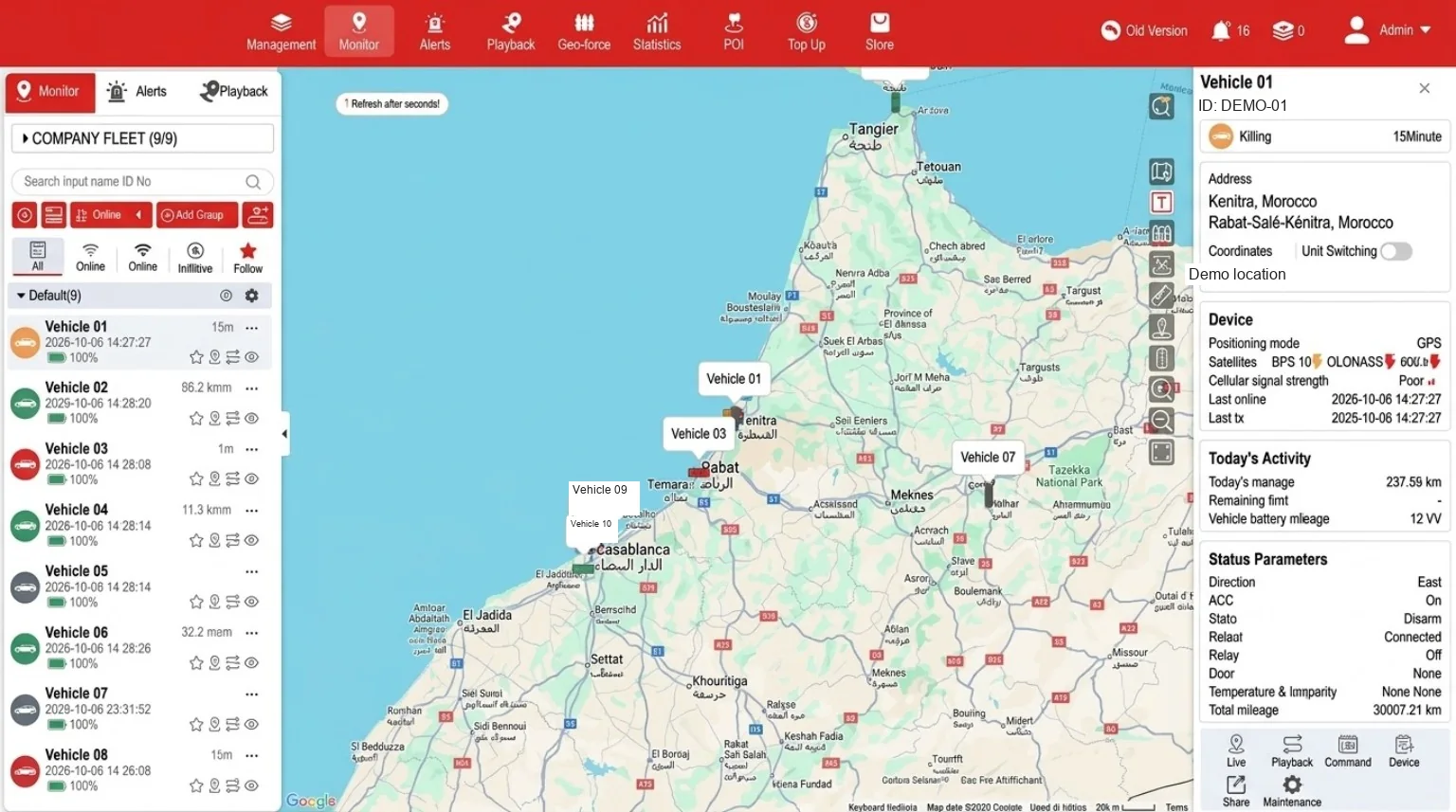Click the Playback icon in the detail panel
The width and height of the screenshot is (1456, 812).
[x=1292, y=750]
